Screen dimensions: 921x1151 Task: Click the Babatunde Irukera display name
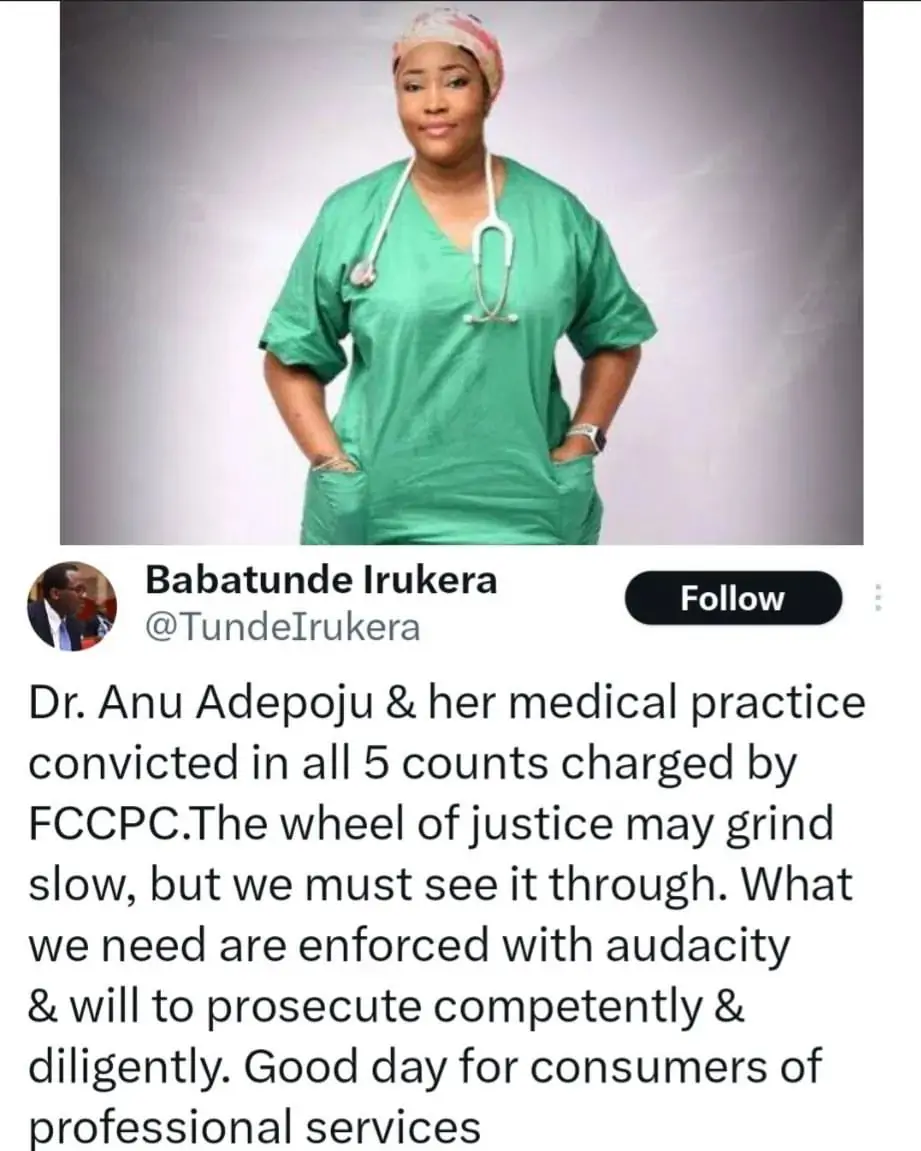coord(321,580)
